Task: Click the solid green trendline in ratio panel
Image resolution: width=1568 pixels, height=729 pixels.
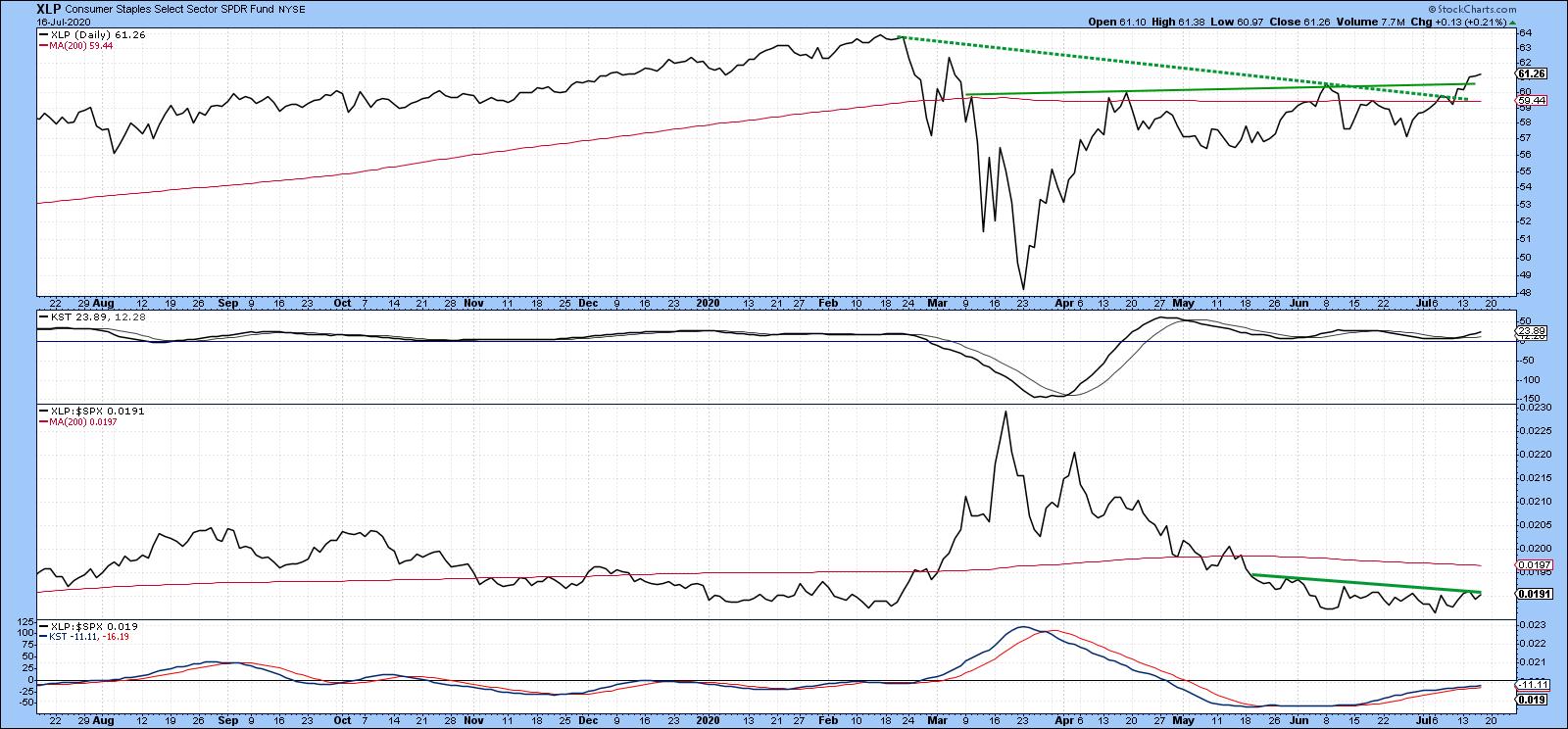Action: (x=1372, y=583)
